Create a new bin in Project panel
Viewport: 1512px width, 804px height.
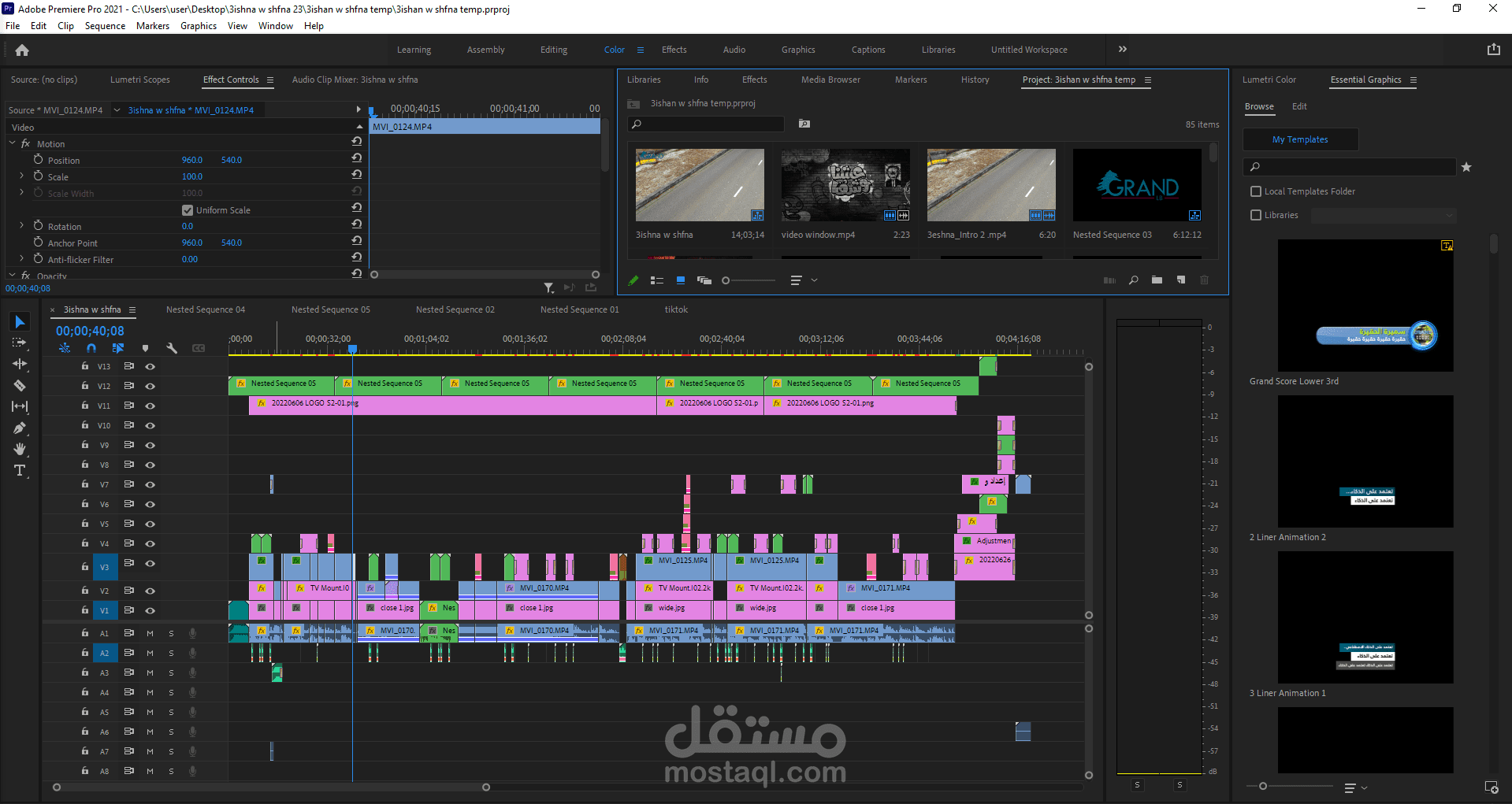pyautogui.click(x=1157, y=280)
